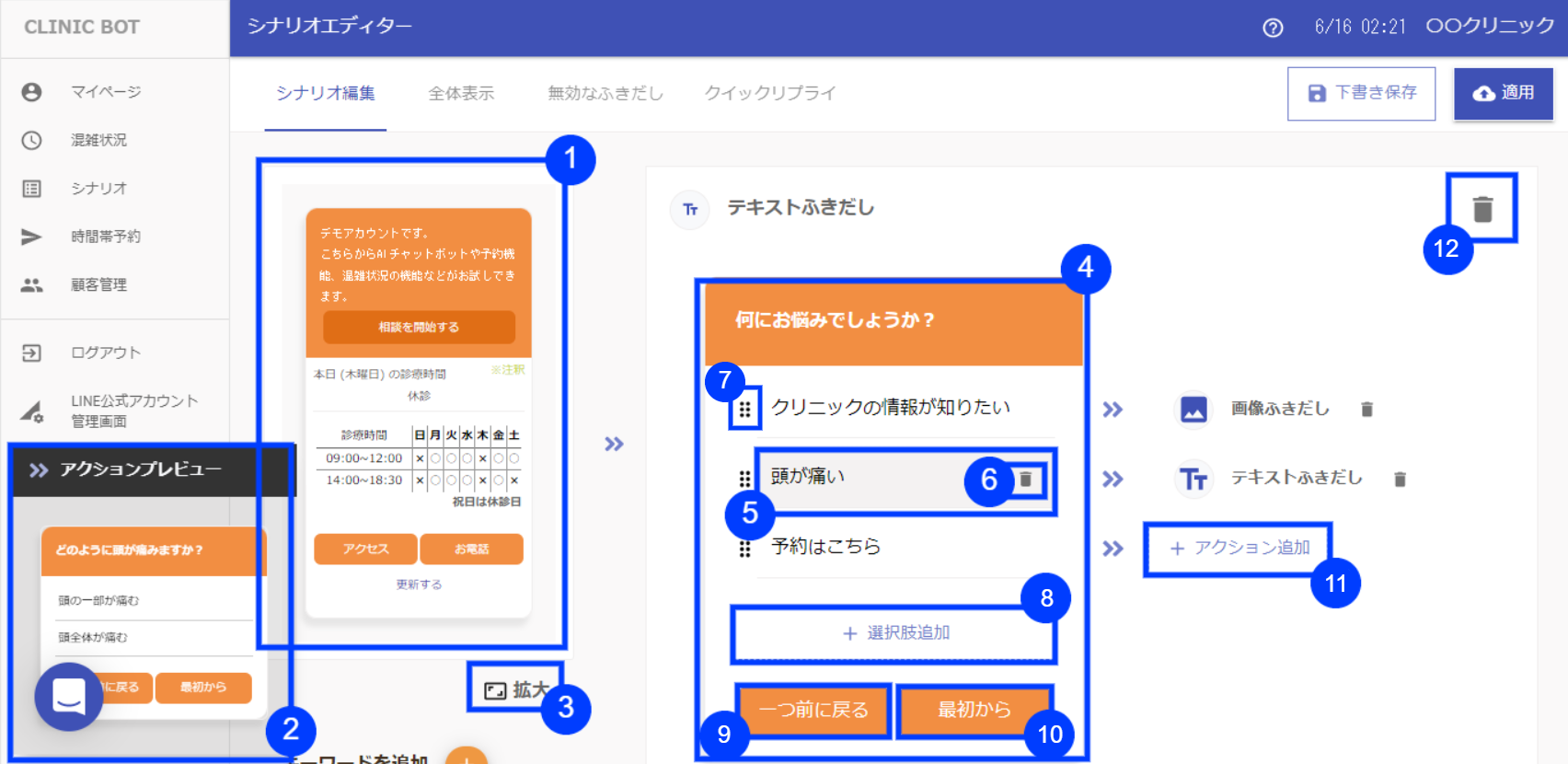Switch to the シナリオ編集 tab
1568x764 pixels.
(x=326, y=93)
